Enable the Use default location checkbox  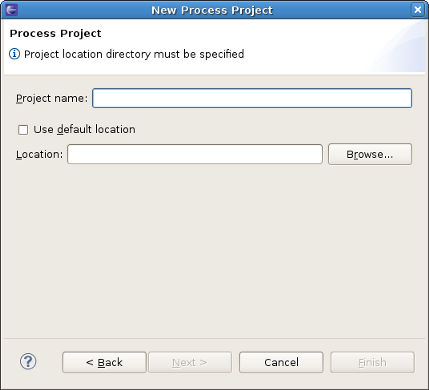click(x=23, y=130)
